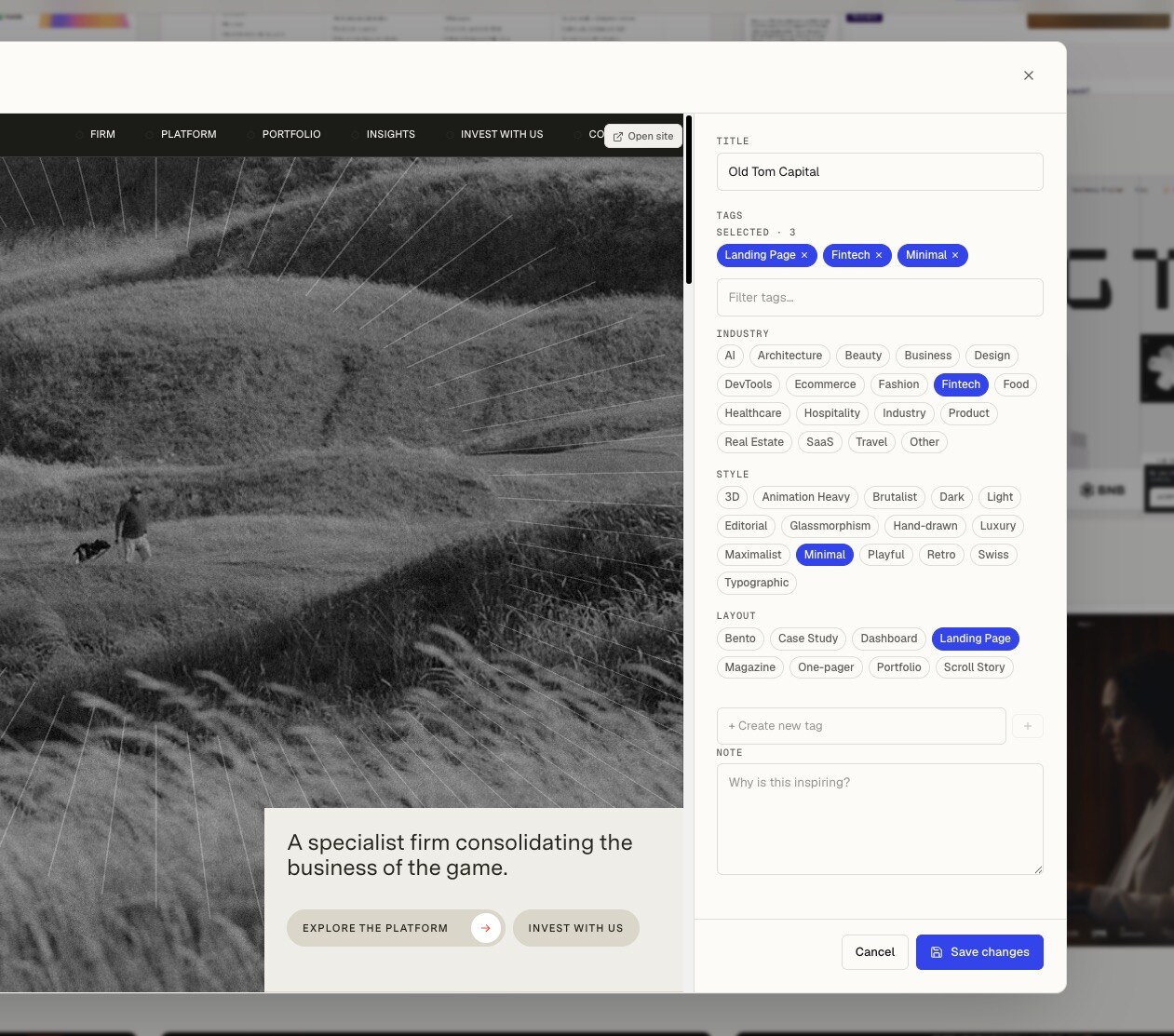Select the Bento layout tag
The image size is (1174, 1036).
click(740, 639)
